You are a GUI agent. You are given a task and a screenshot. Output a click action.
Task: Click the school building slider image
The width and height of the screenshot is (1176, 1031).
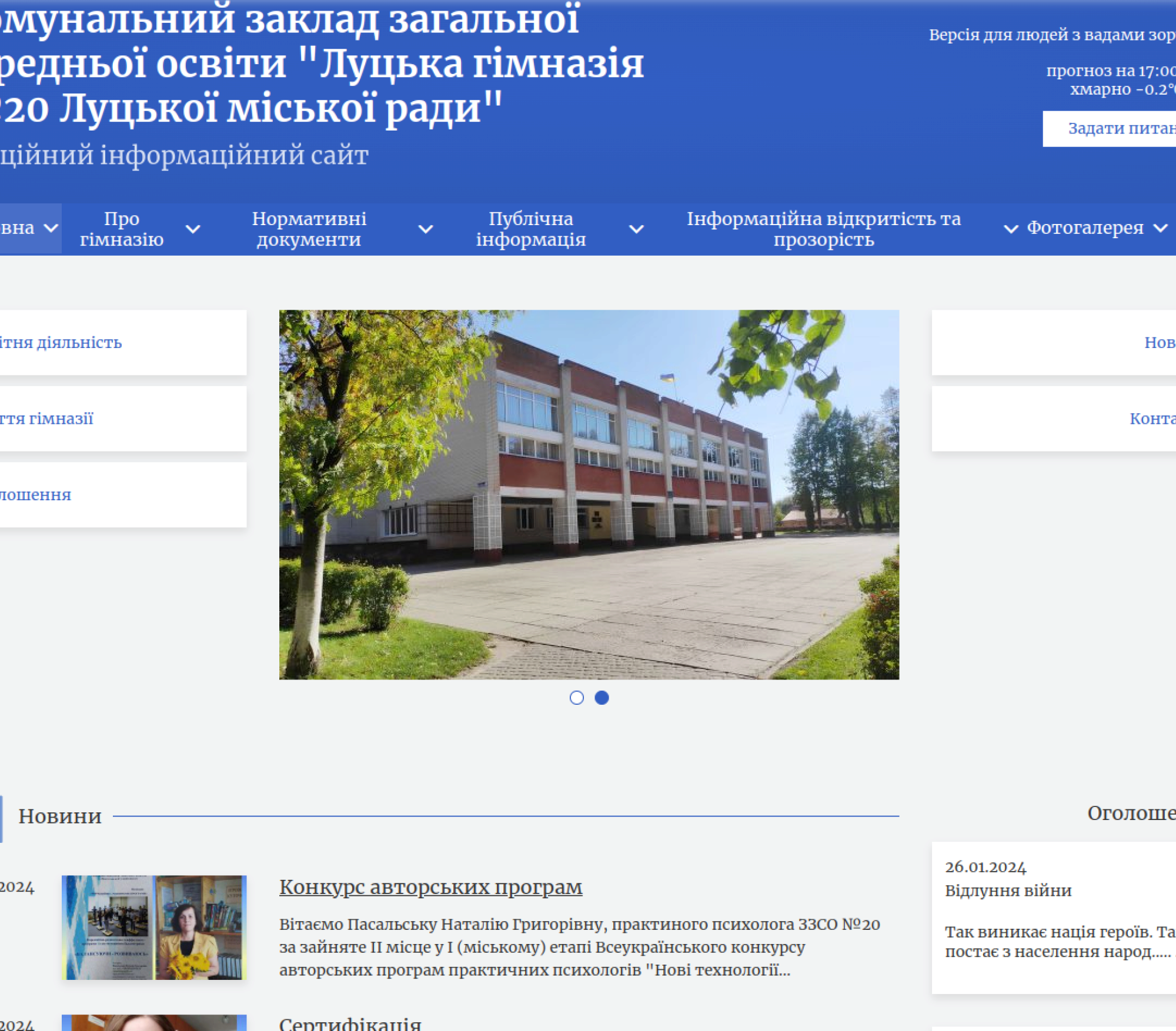click(x=589, y=494)
